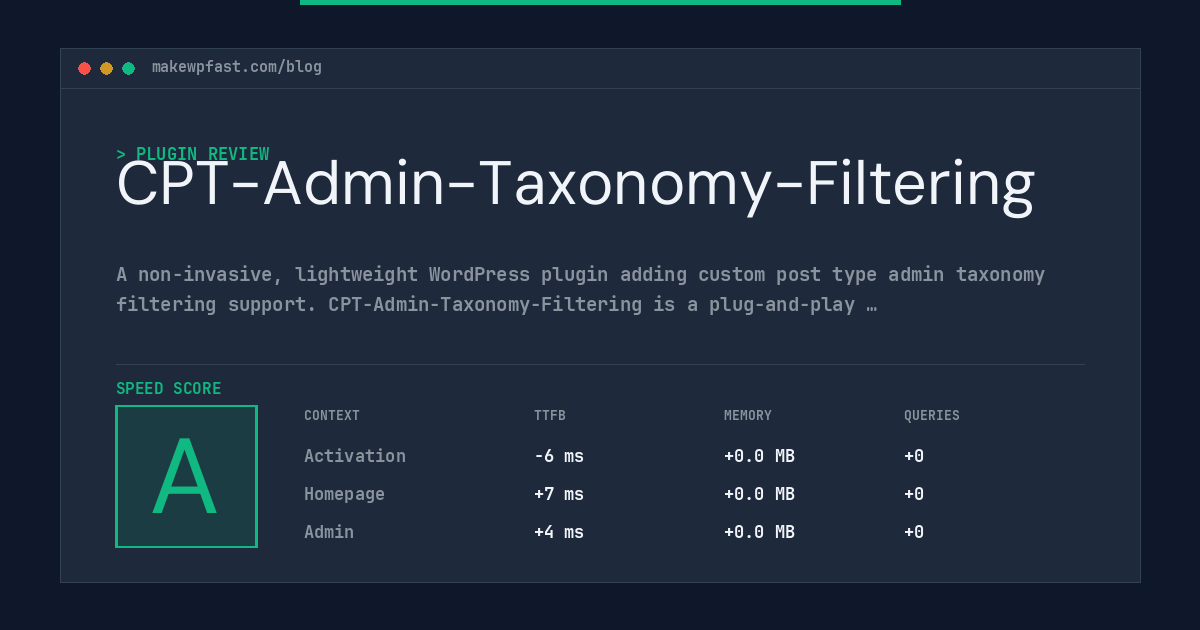1200x630 pixels.
Task: Click the Admin row label
Action: (x=329, y=532)
